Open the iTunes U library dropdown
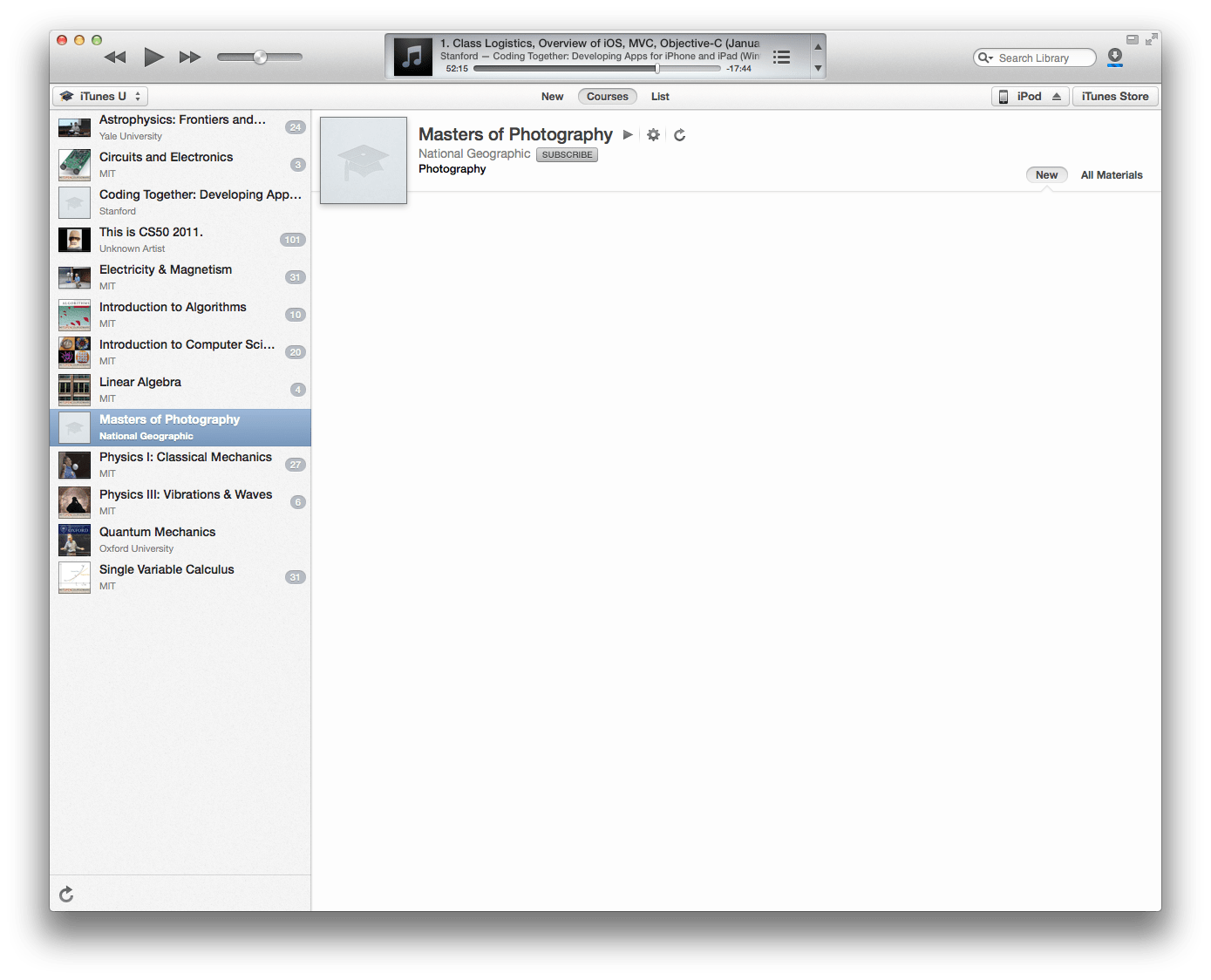 100,96
